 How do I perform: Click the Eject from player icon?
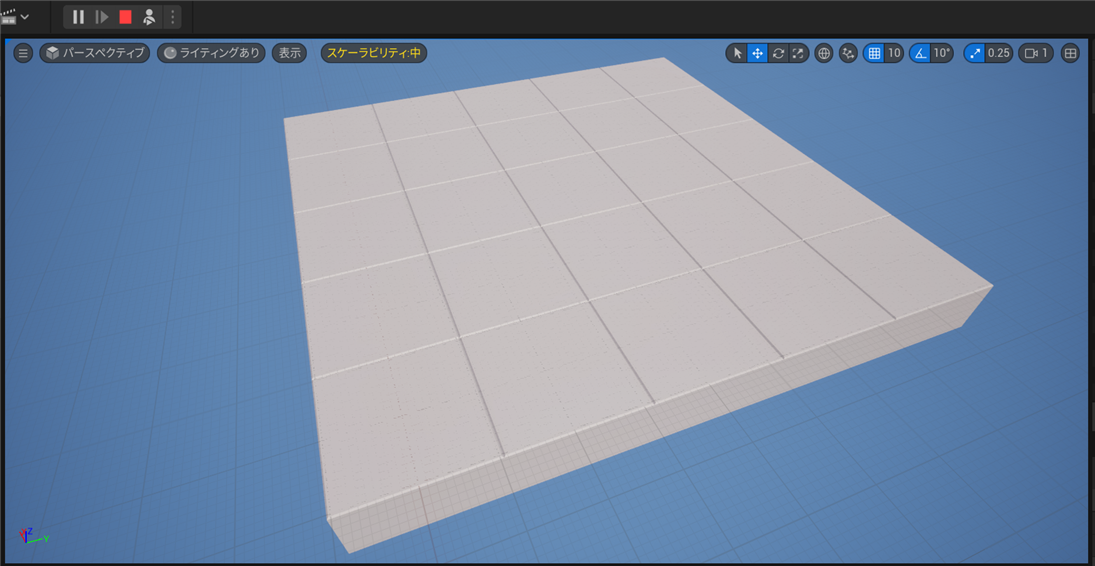pos(149,17)
